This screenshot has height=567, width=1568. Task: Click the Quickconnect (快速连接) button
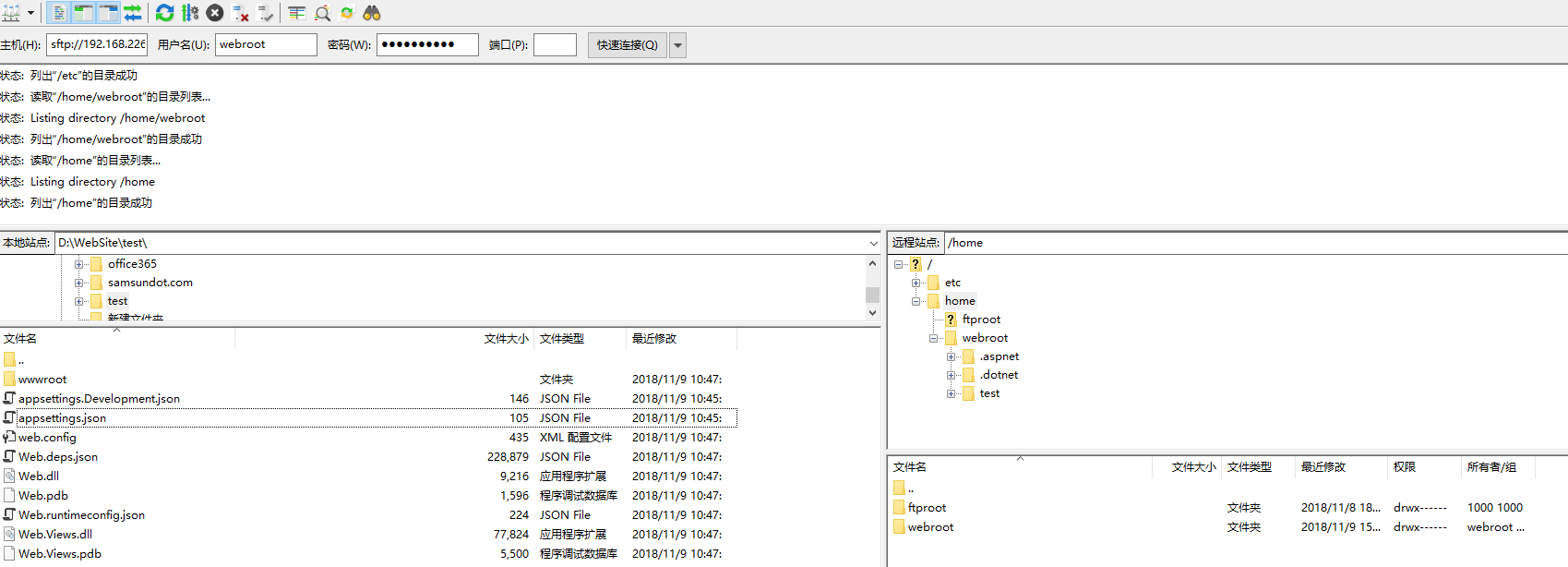[x=628, y=45]
